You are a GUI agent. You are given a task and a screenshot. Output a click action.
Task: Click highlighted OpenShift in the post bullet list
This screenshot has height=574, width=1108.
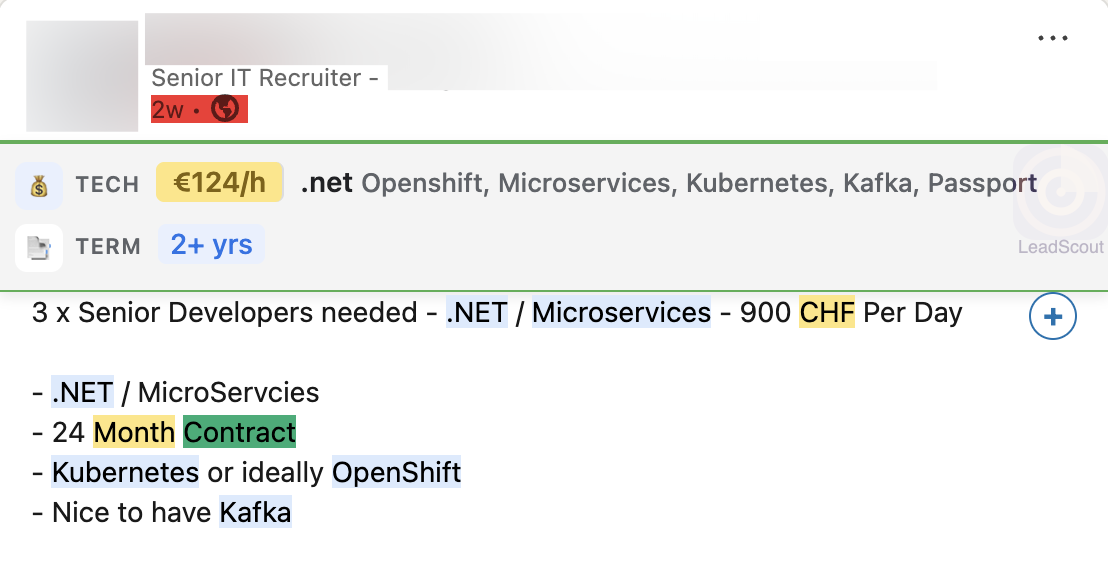396,472
